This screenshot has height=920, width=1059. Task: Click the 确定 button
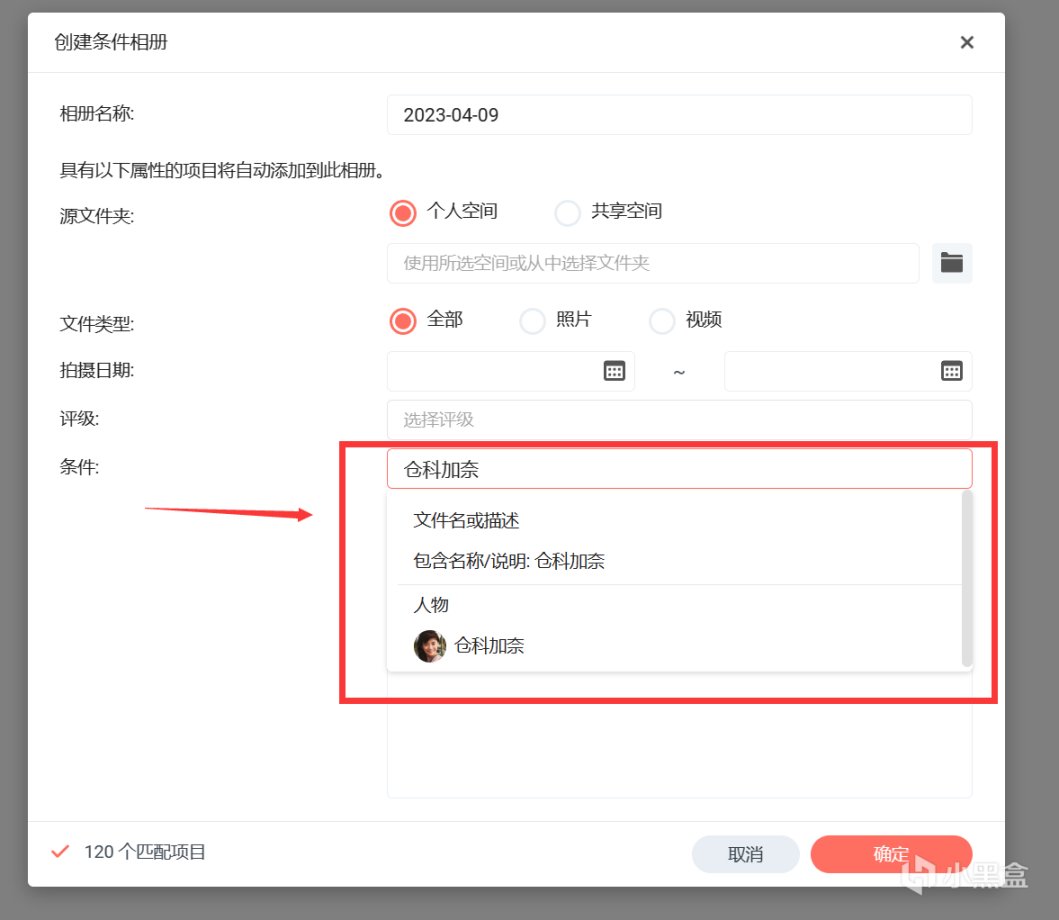pyautogui.click(x=891, y=854)
